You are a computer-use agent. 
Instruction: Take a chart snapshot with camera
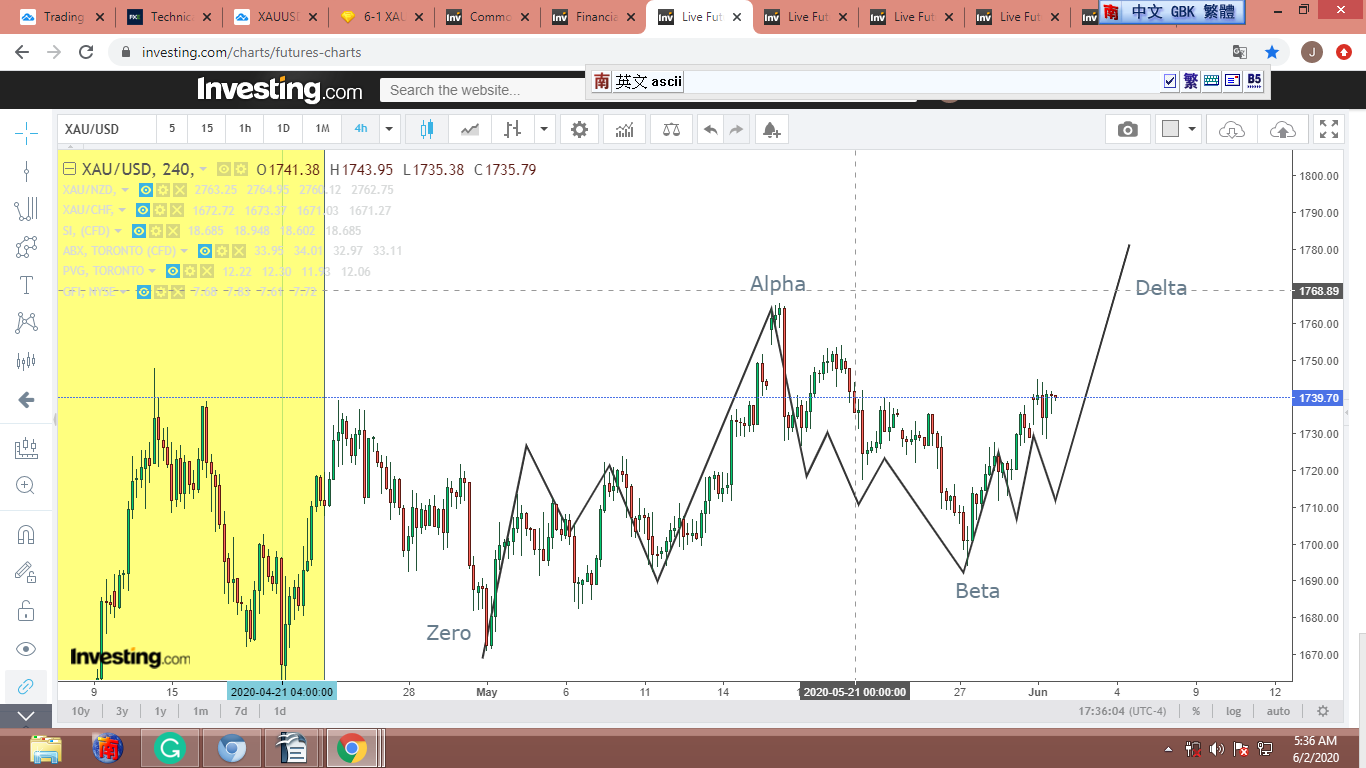coord(1128,129)
